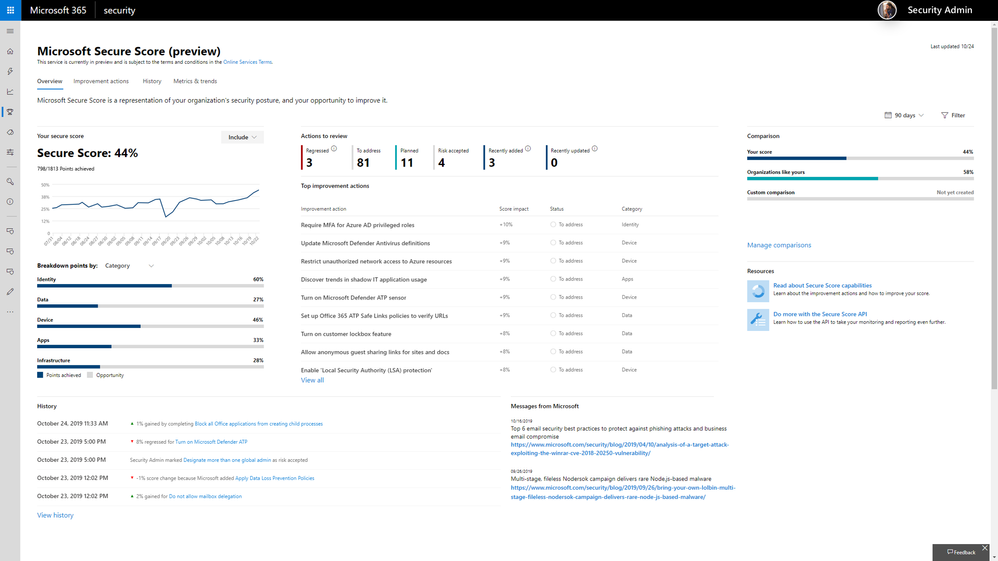
Task: Open the Breakdown points by Category dropdown
Action: (129, 266)
